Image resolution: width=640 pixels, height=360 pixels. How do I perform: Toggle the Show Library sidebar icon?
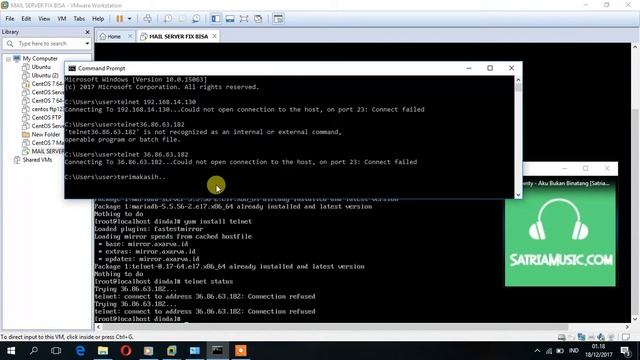[x=216, y=19]
